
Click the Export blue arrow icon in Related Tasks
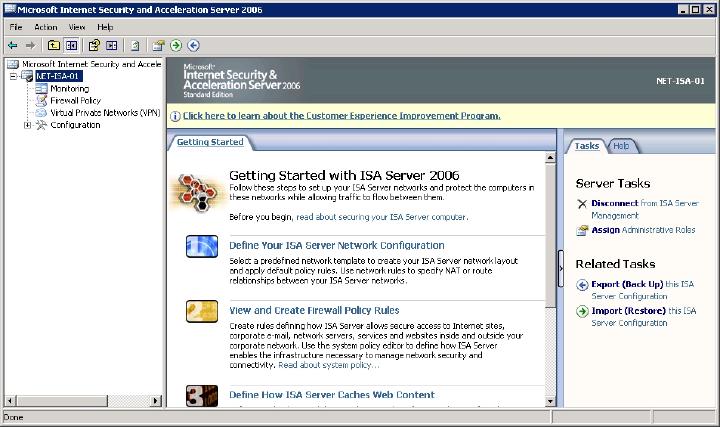point(582,285)
